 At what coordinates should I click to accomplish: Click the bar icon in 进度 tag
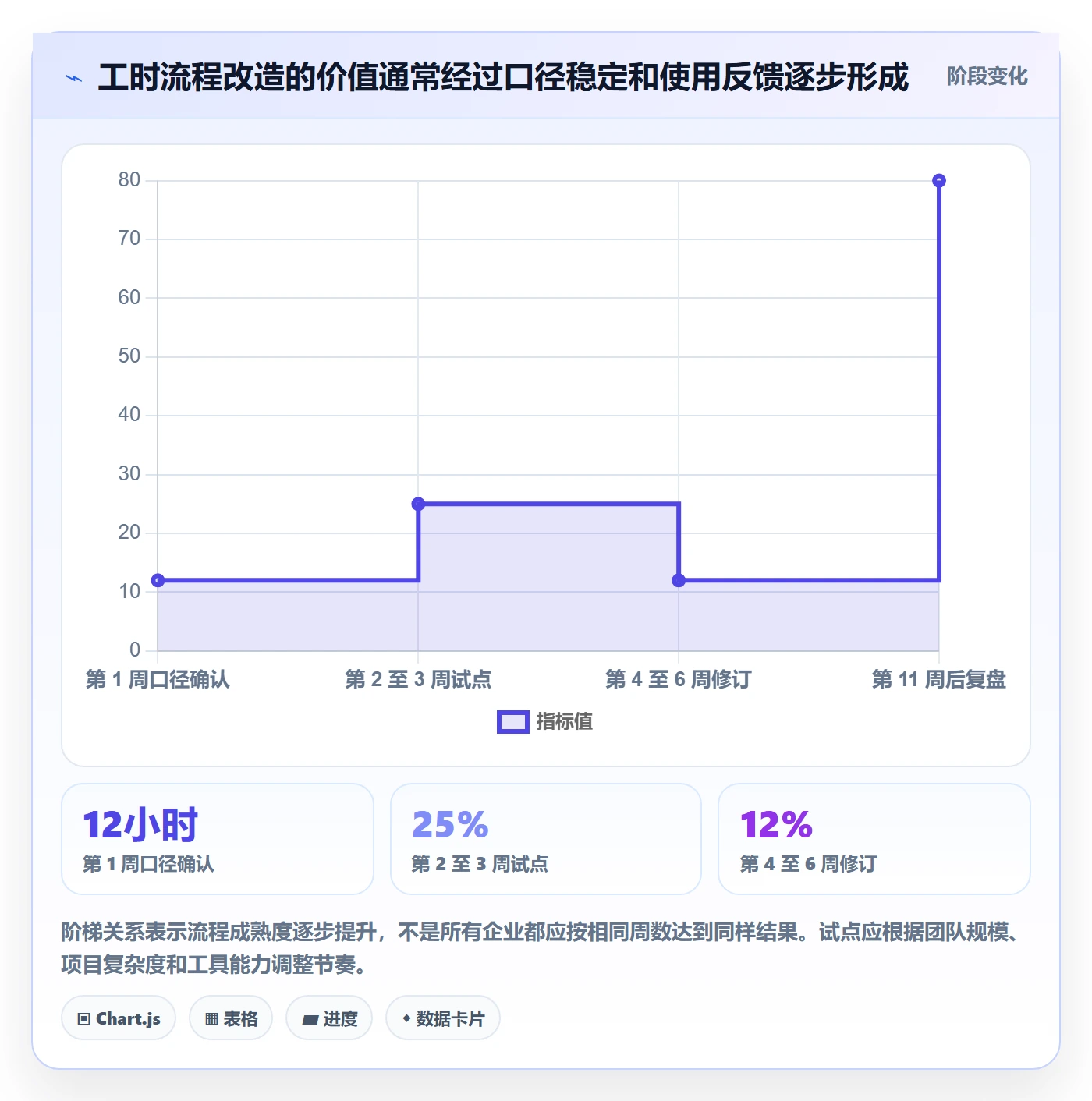[310, 1020]
